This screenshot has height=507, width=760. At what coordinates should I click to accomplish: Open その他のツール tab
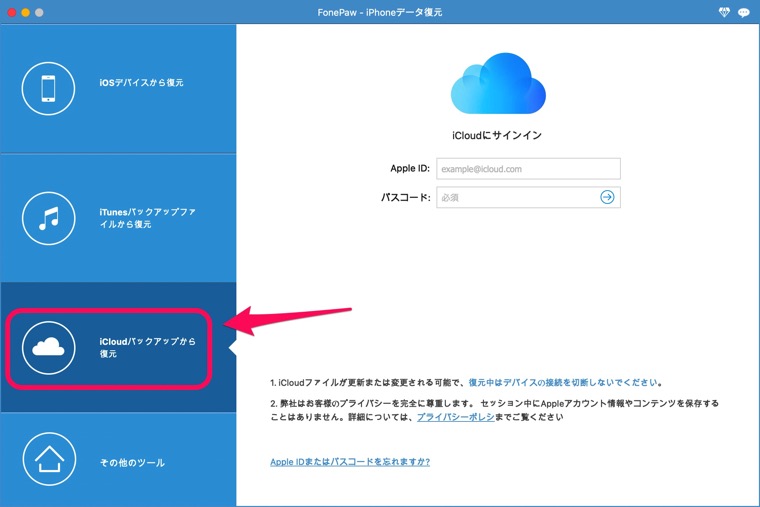tap(118, 459)
